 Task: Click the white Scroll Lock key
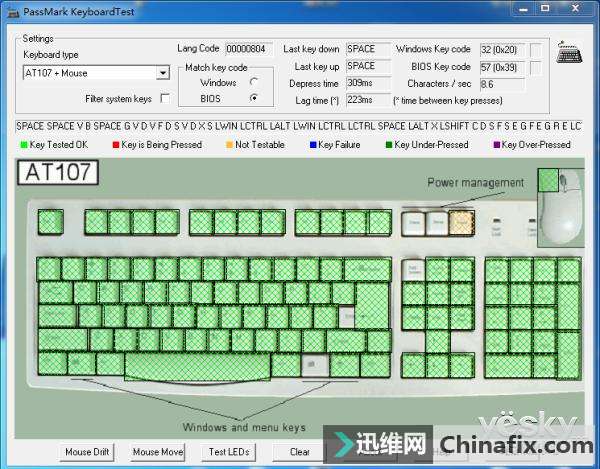[x=437, y=223]
